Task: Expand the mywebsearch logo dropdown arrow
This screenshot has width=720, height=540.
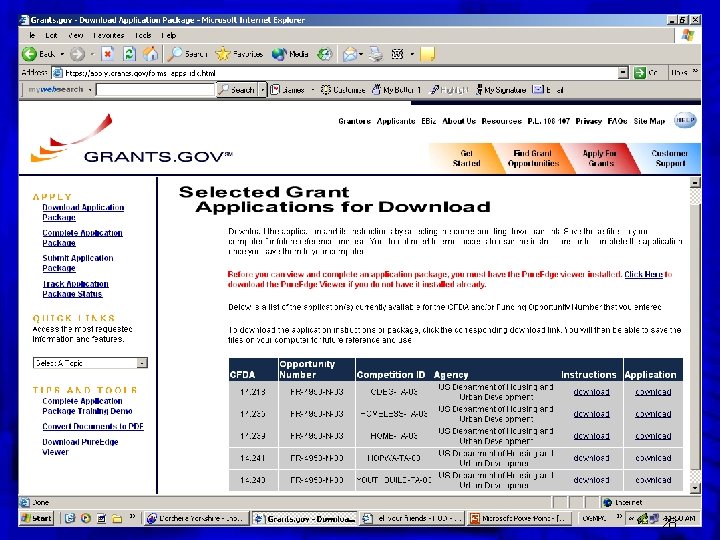Action: [90, 90]
